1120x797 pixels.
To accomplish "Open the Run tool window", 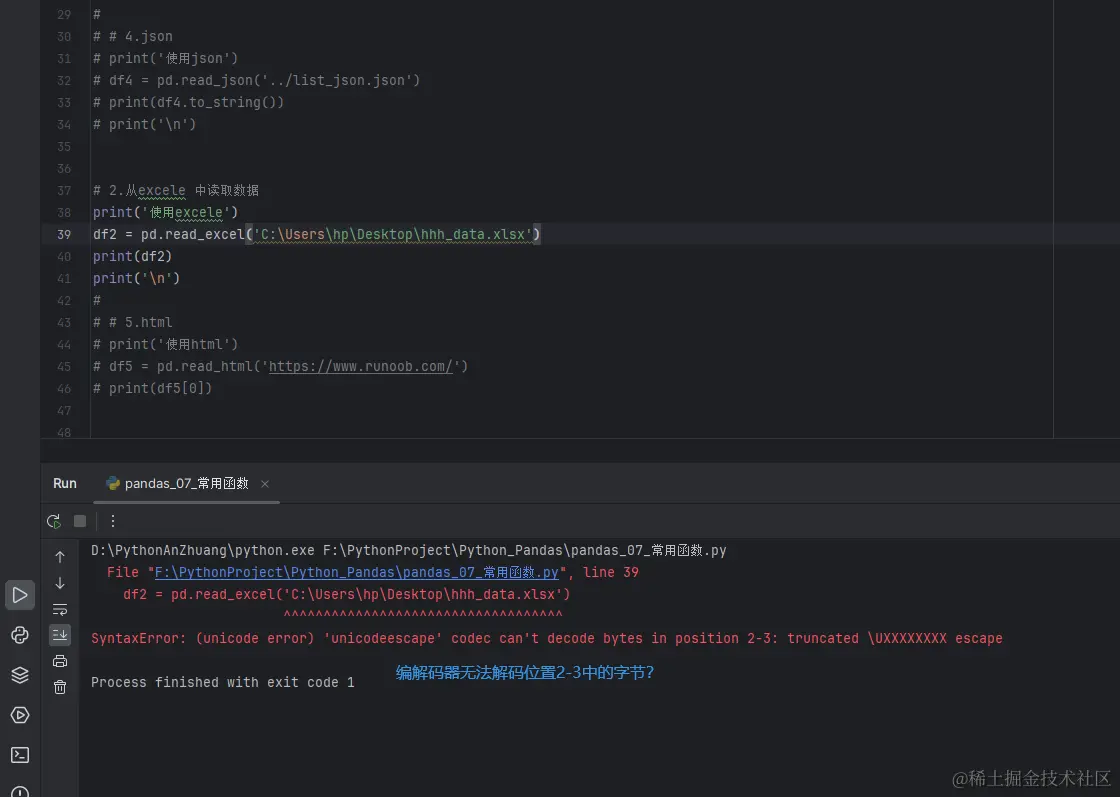I will tap(20, 595).
